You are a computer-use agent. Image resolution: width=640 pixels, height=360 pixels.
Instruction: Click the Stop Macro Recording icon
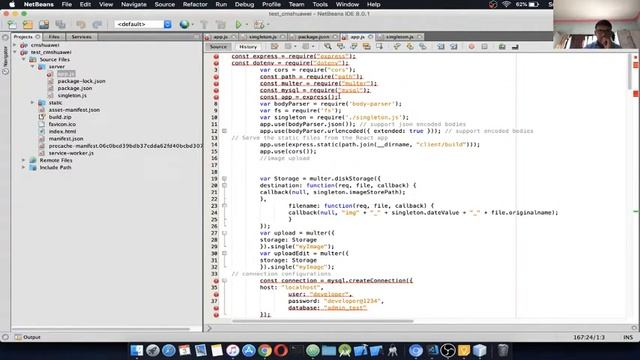click(x=484, y=47)
